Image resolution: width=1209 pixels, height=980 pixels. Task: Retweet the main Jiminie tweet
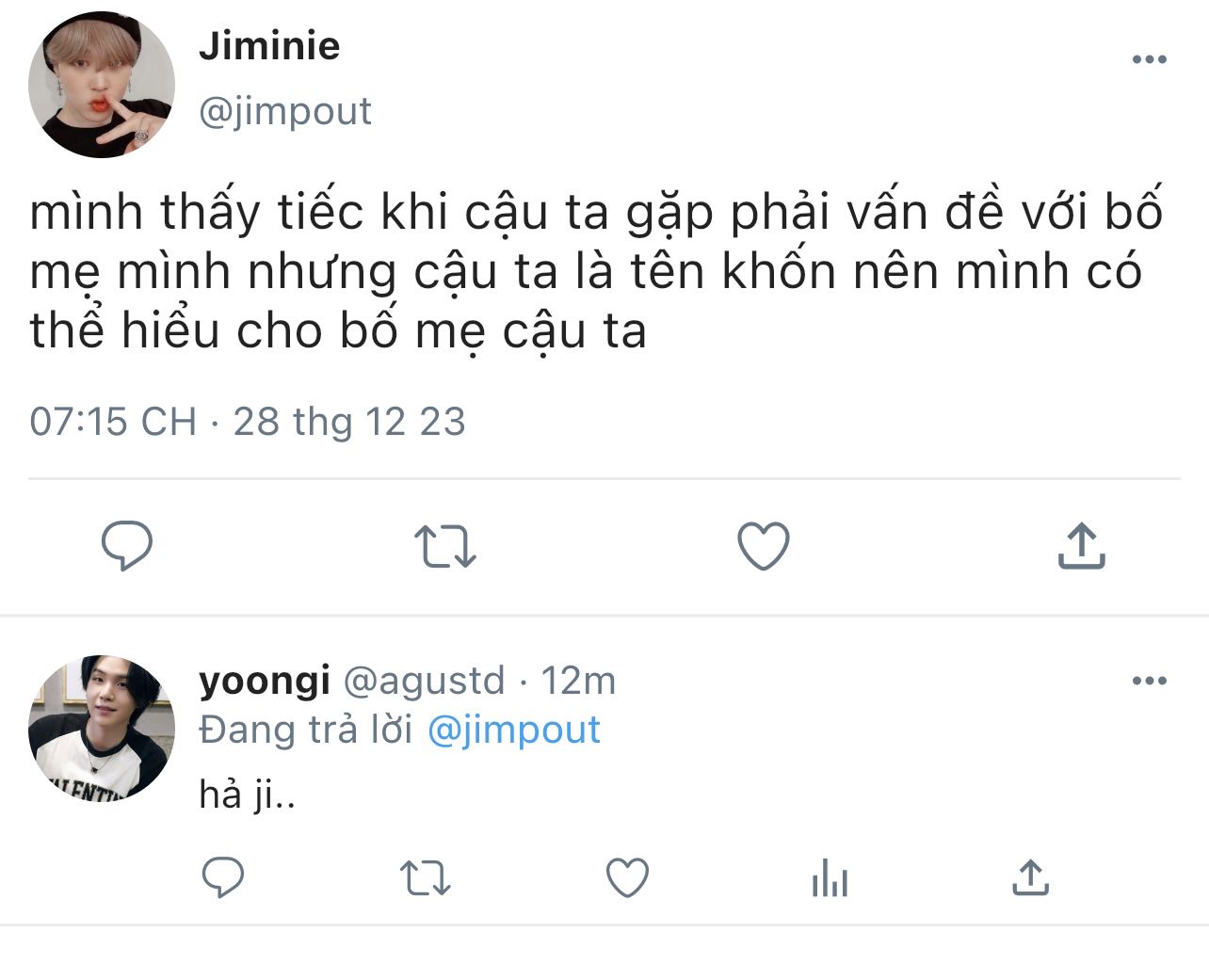445,546
